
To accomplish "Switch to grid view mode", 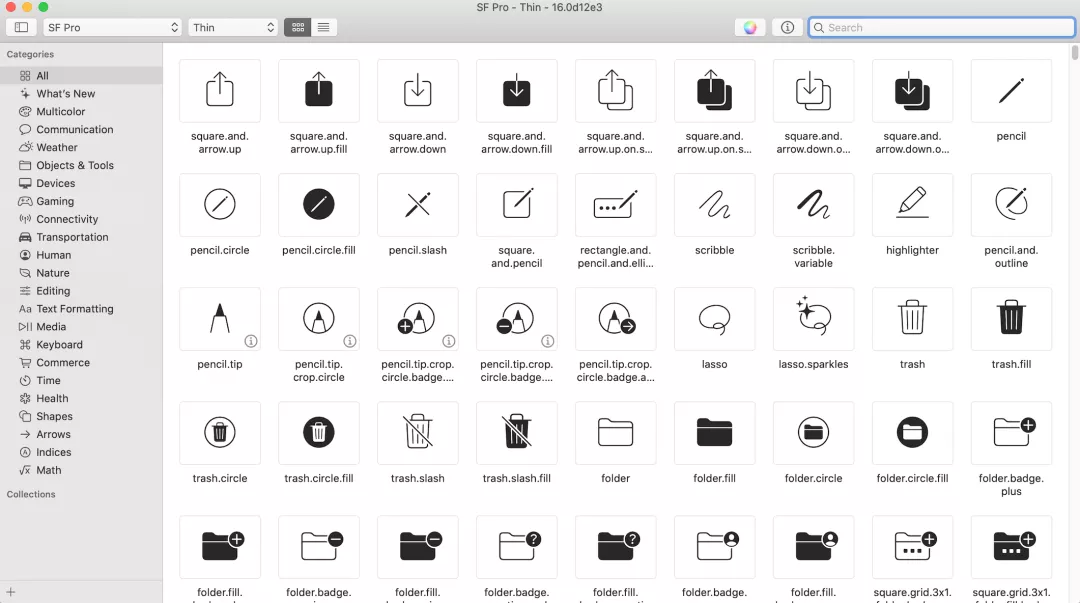I will [297, 28].
